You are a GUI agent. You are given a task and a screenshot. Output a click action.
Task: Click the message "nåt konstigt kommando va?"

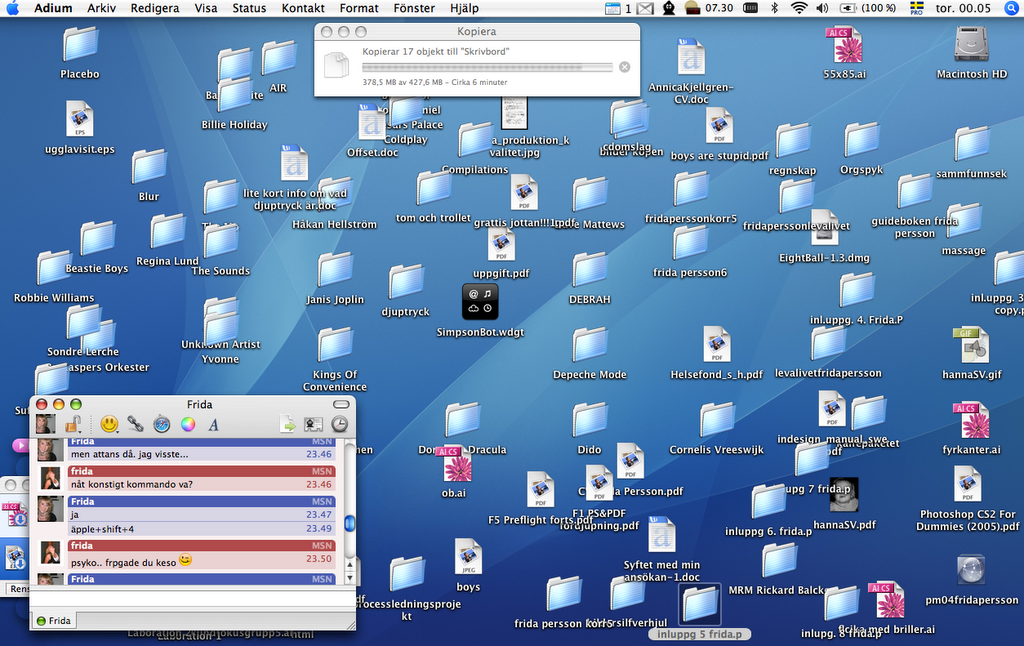[x=132, y=485]
